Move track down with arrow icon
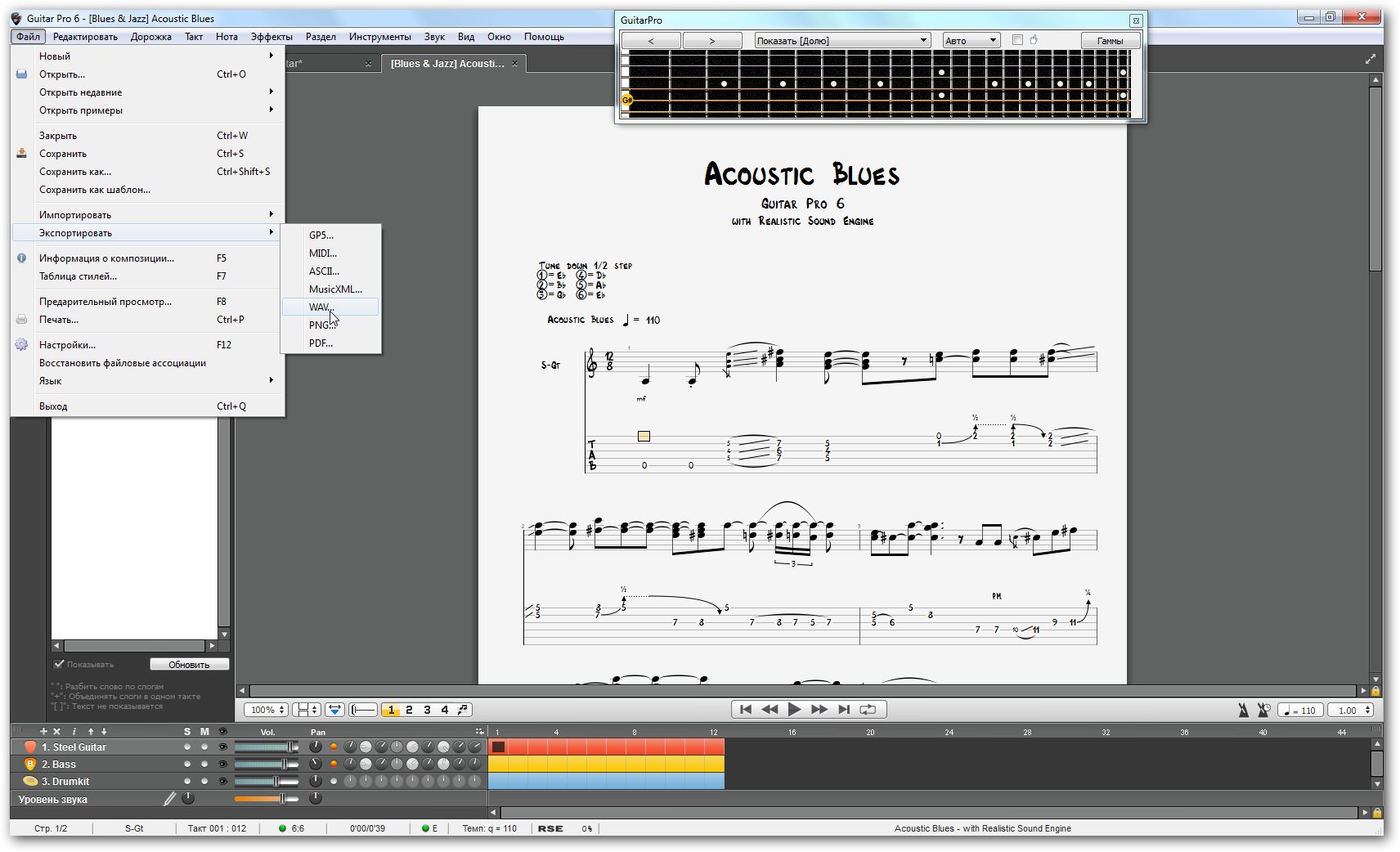The image size is (1400, 852). pos(104,731)
